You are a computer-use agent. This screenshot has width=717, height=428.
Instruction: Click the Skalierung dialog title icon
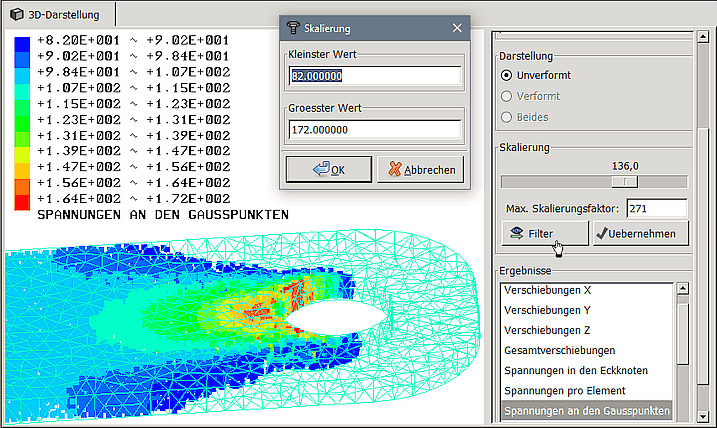click(293, 28)
